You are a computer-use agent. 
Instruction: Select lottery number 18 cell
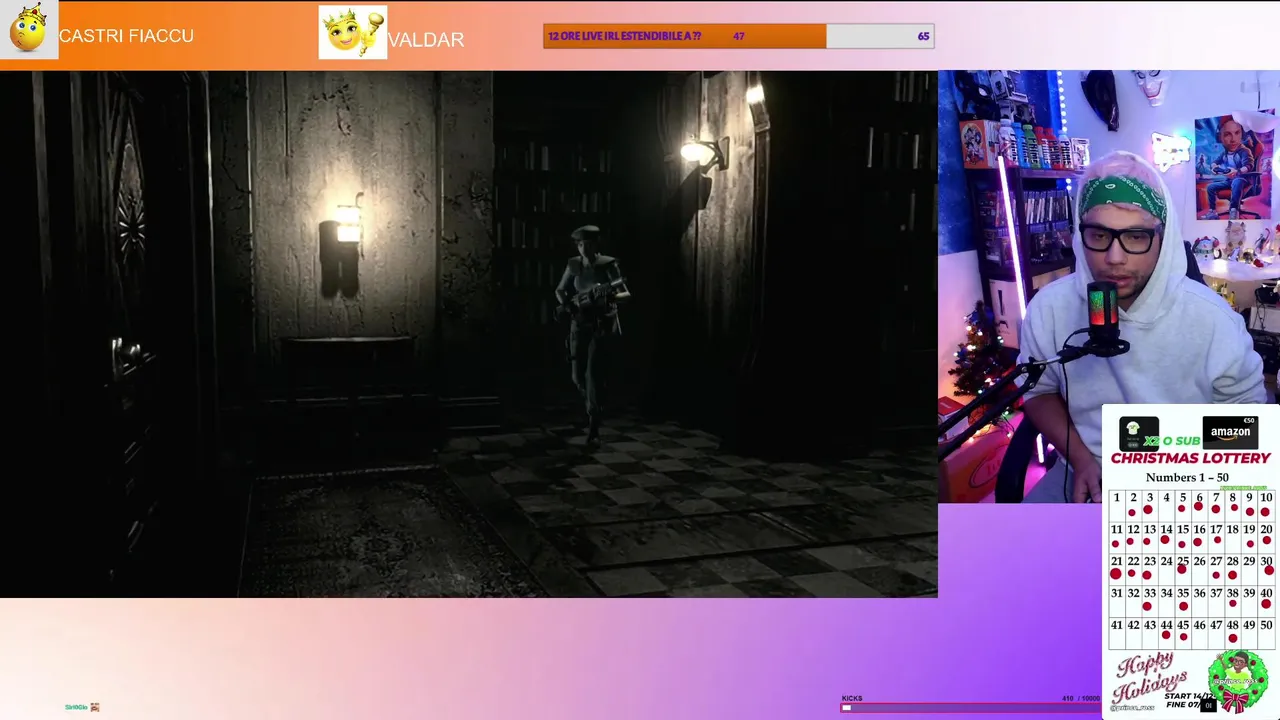click(x=1233, y=537)
